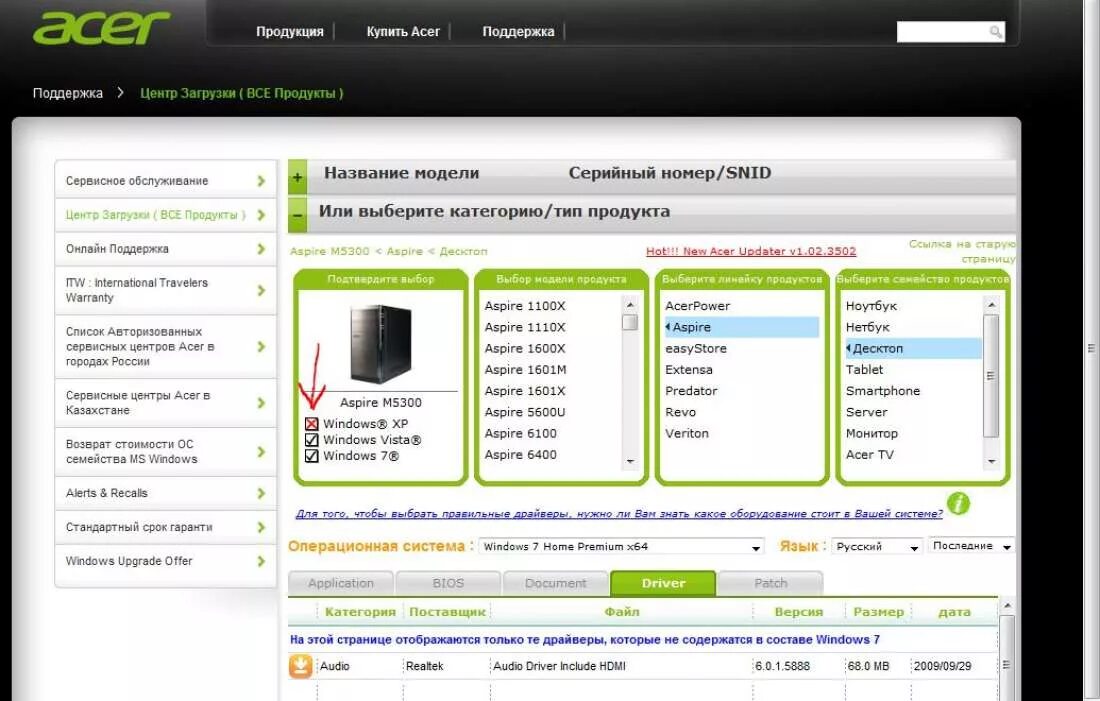
Task: Select Aspire 5600U model
Action: (x=525, y=413)
